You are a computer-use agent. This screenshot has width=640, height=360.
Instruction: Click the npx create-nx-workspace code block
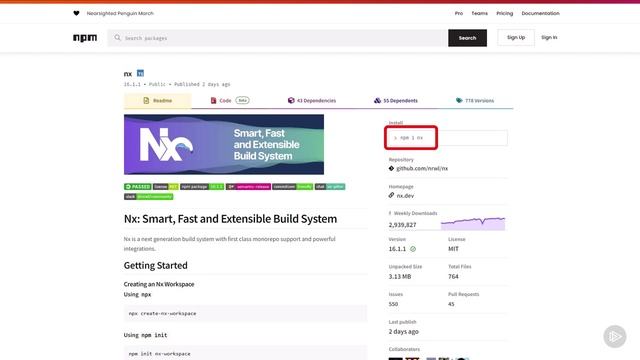click(x=245, y=313)
